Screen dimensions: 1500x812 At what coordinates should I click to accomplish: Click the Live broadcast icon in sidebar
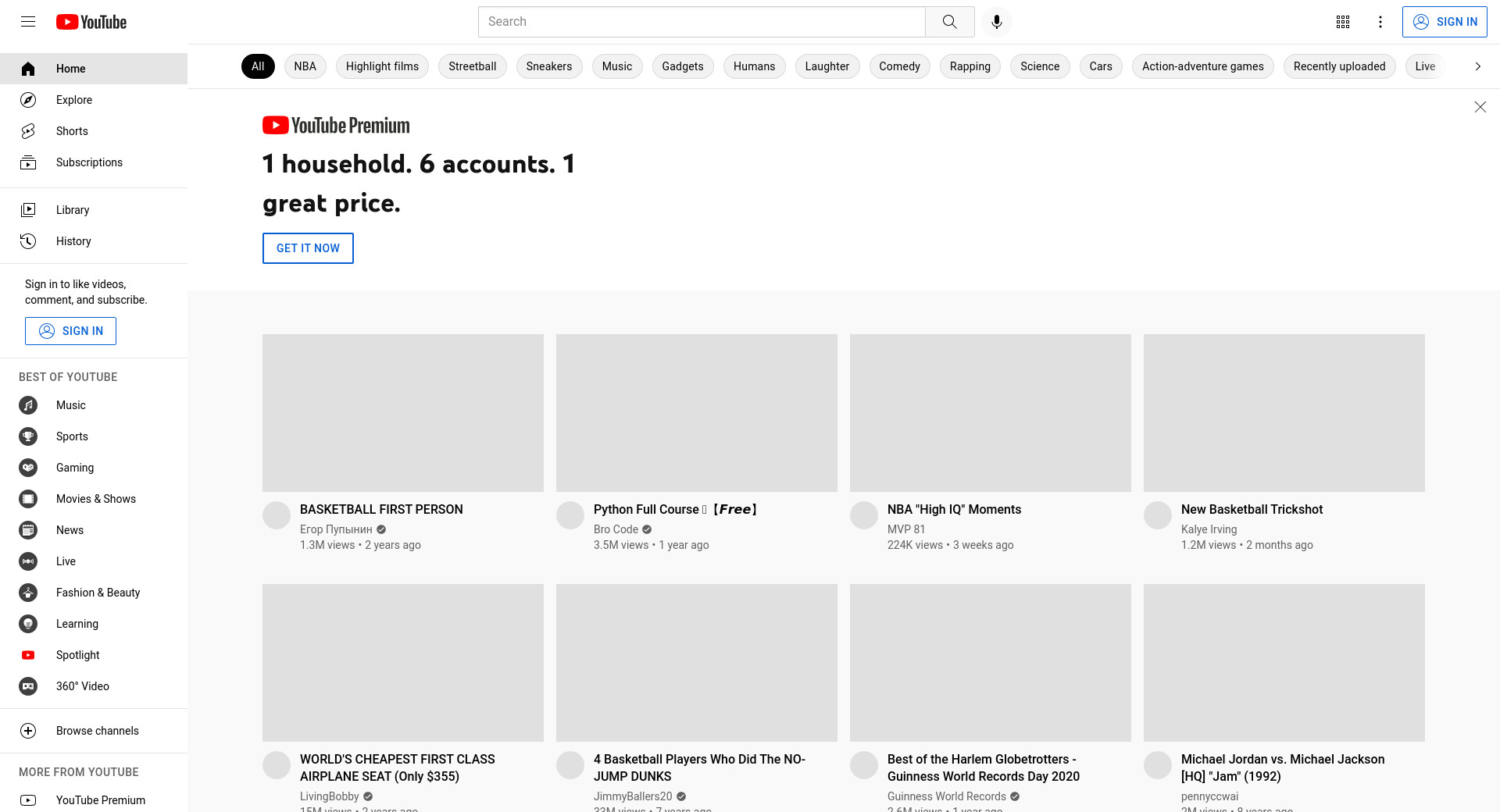coord(28,561)
